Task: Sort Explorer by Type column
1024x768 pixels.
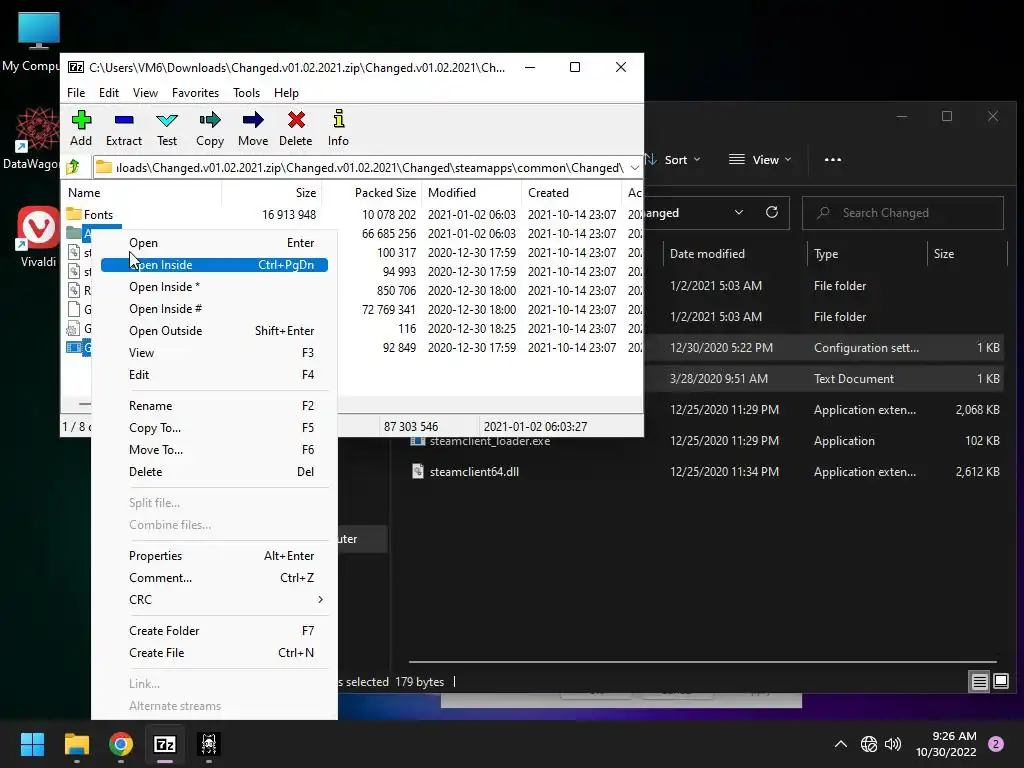Action: 867,253
